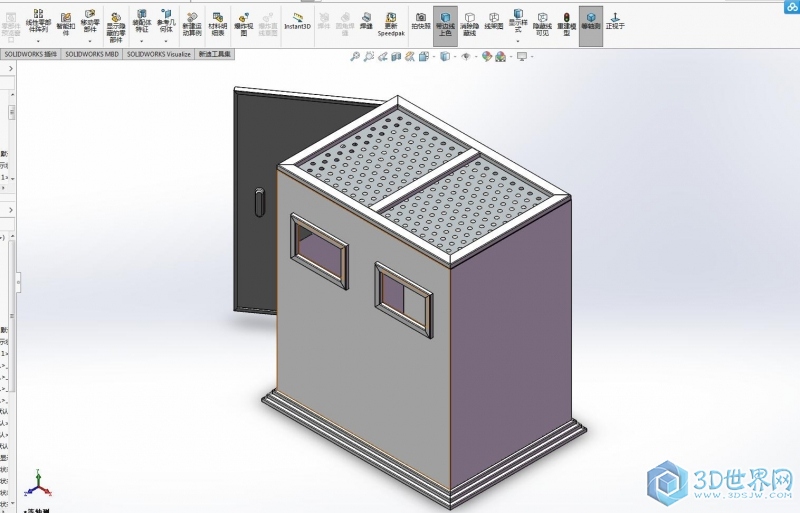The height and width of the screenshot is (513, 800).
Task: Click the View Settings monitor icon
Action: coord(521,57)
